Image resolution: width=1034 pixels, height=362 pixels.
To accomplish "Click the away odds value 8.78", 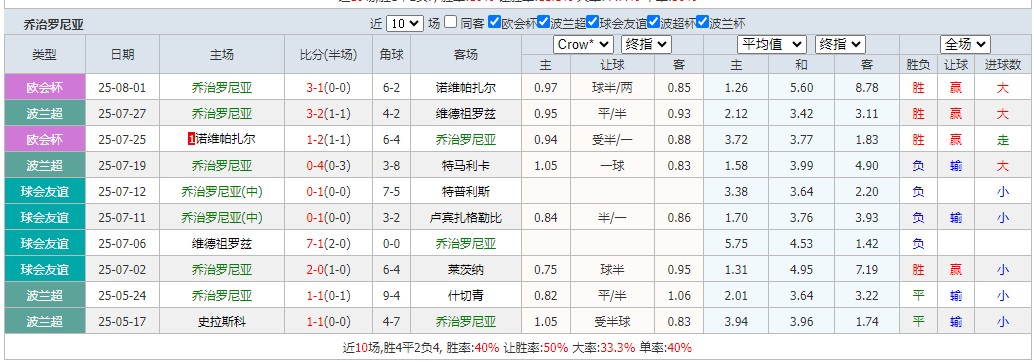I will 867,88.
